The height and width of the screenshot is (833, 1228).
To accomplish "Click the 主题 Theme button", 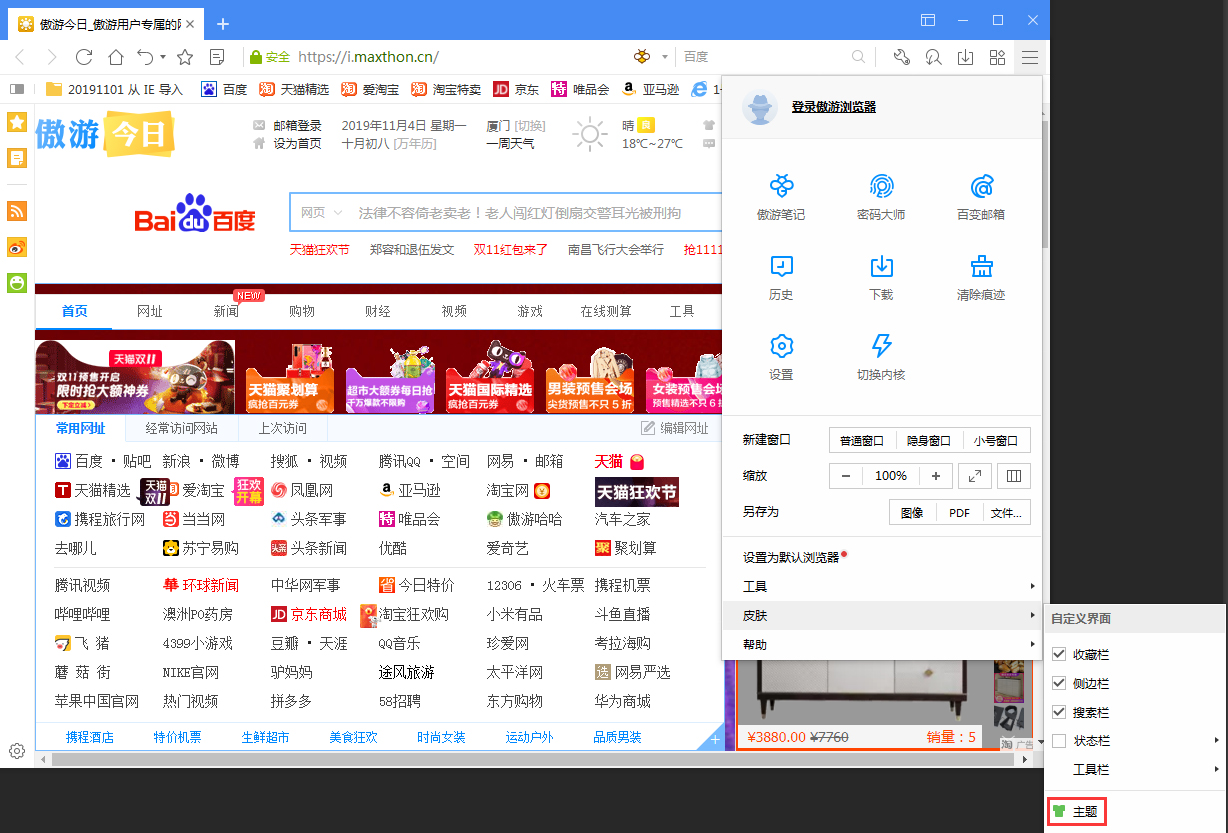I will click(1077, 812).
